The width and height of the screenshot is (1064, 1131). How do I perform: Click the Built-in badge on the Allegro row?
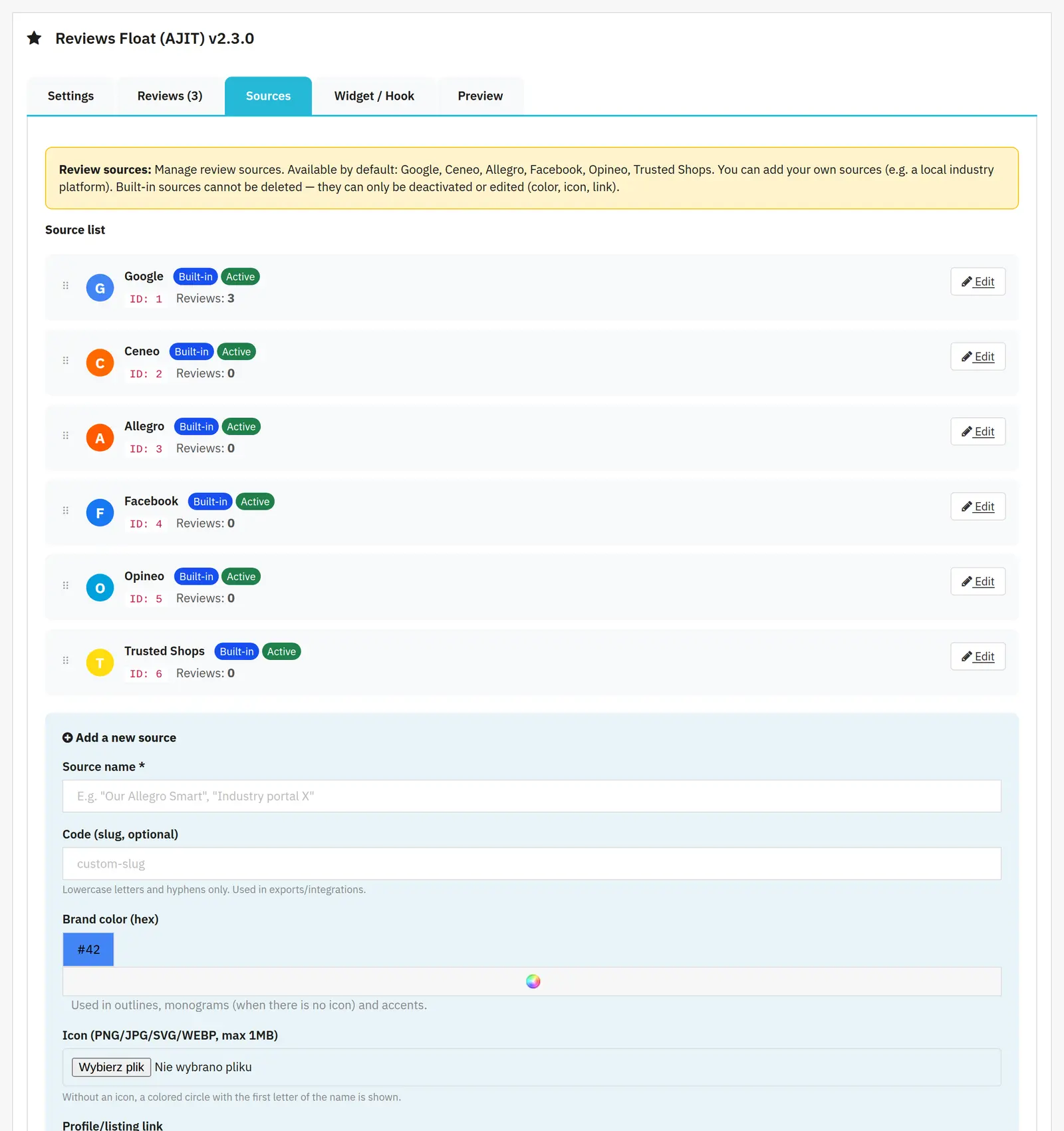(x=196, y=426)
